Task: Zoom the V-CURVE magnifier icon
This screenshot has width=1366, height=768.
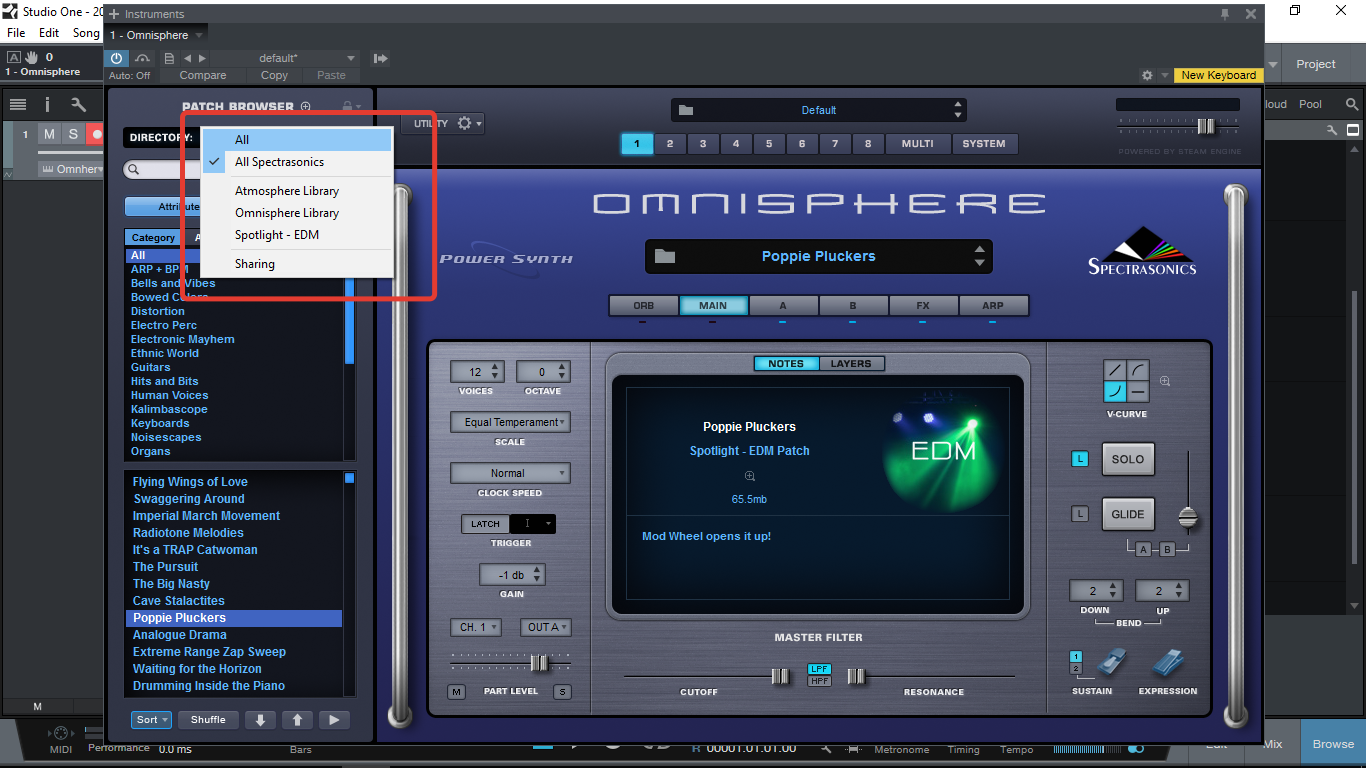Action: point(1165,381)
